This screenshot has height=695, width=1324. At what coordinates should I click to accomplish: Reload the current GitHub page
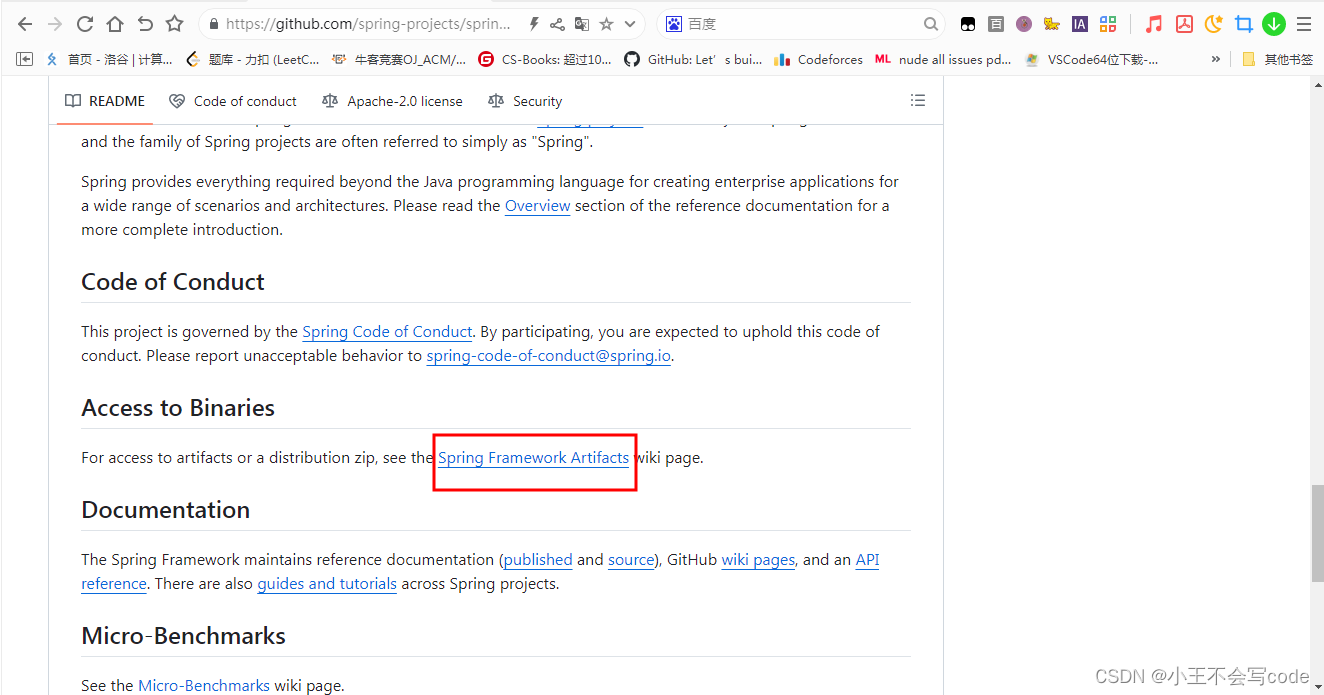tap(85, 24)
